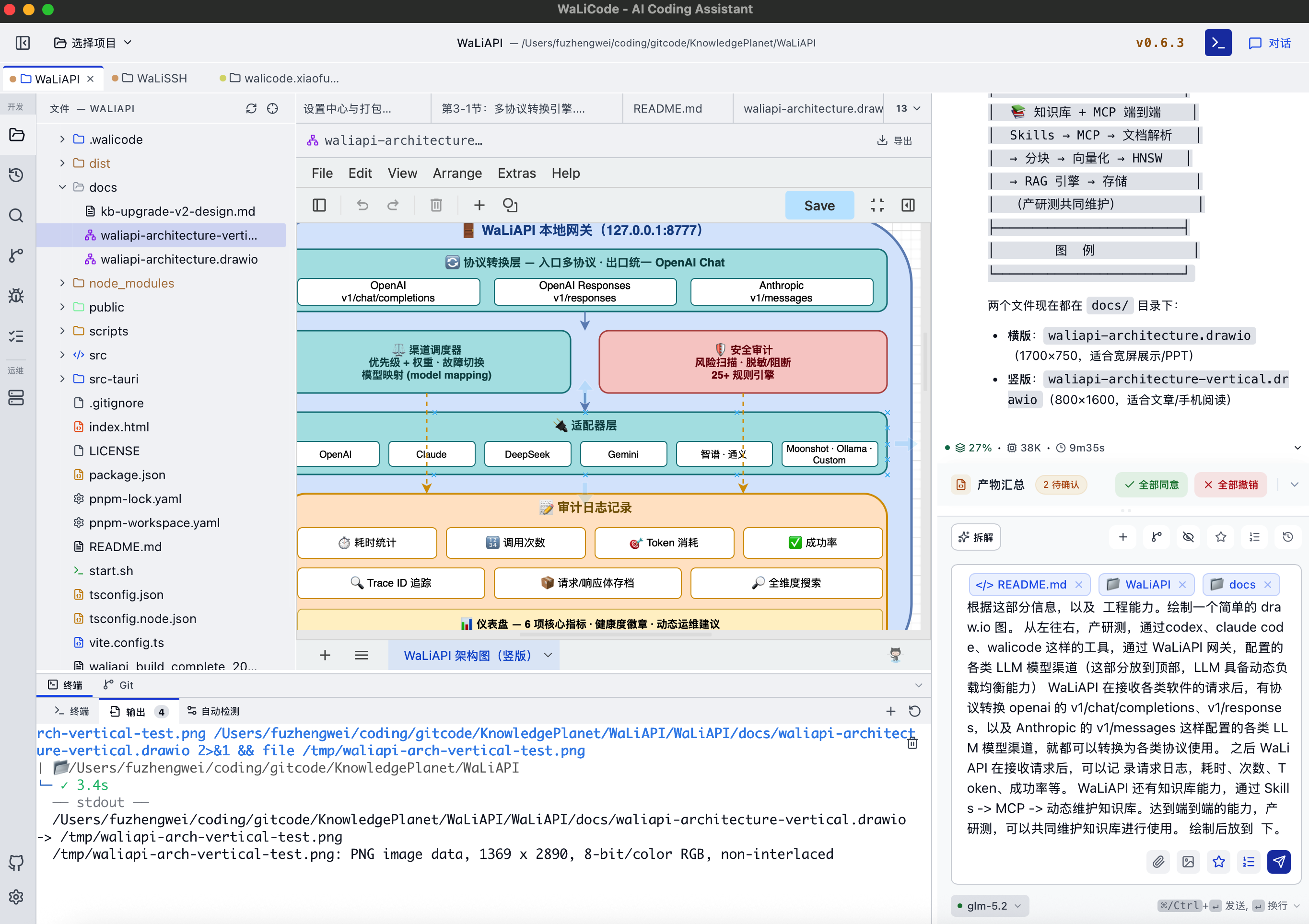
Task: Clear the output with the trash icon
Action: 912,743
